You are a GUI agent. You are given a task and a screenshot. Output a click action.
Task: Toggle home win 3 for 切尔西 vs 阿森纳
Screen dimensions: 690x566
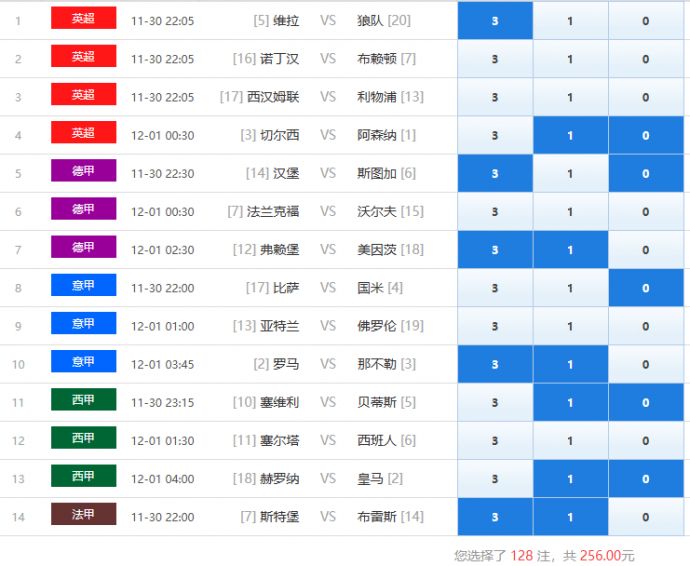(495, 136)
